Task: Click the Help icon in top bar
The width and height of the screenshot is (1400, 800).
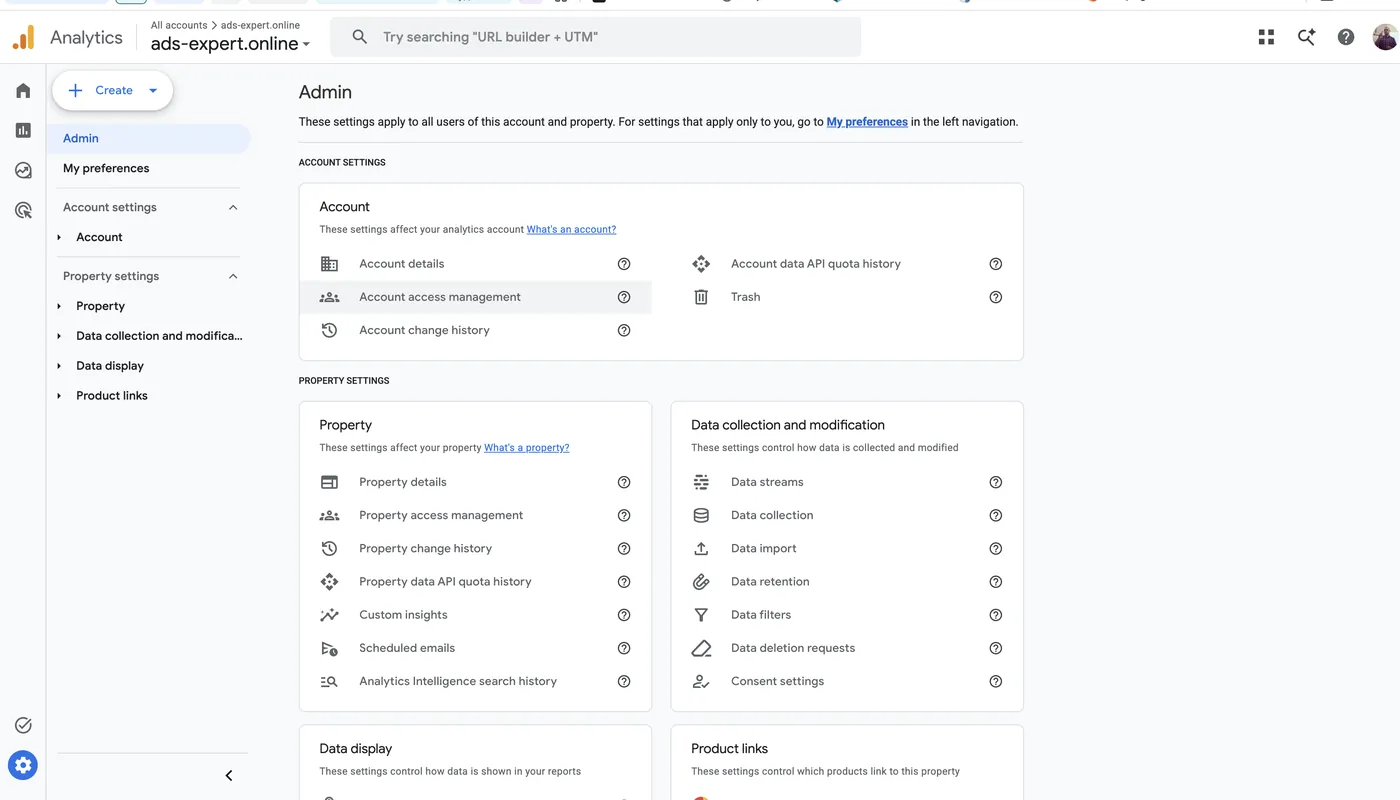Action: click(x=1346, y=37)
